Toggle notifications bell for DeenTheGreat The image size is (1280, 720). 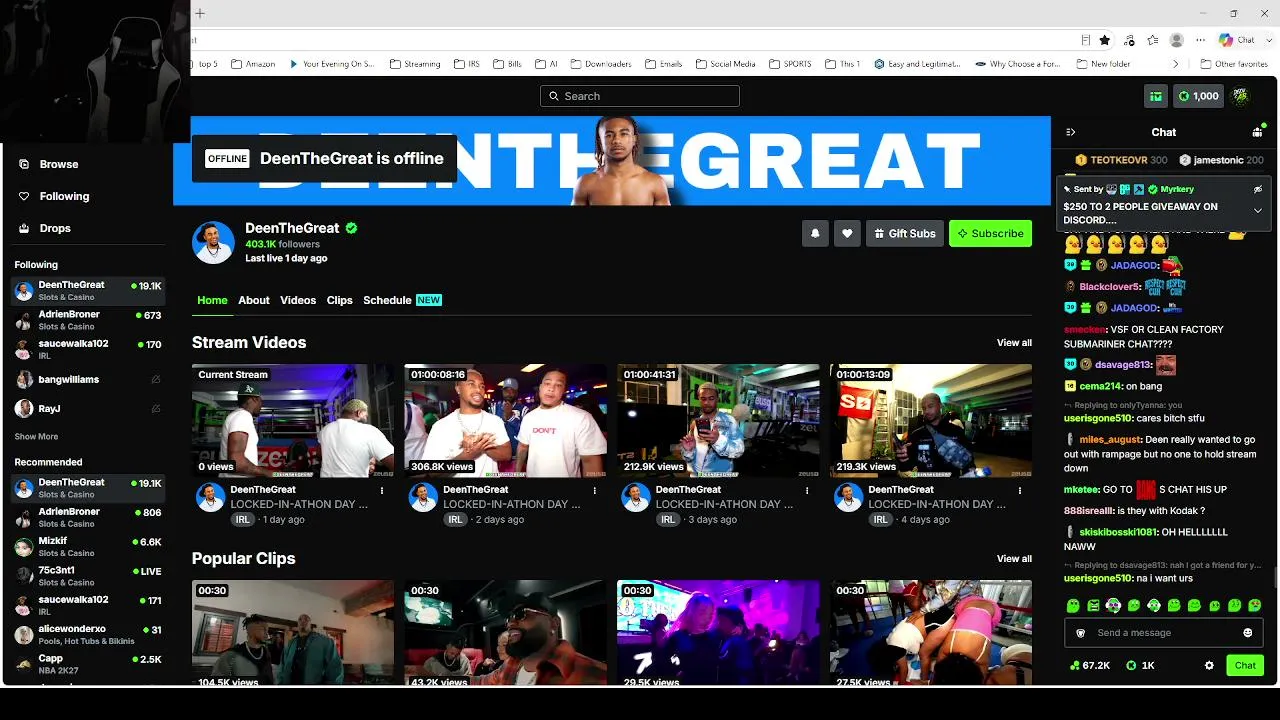coord(815,233)
